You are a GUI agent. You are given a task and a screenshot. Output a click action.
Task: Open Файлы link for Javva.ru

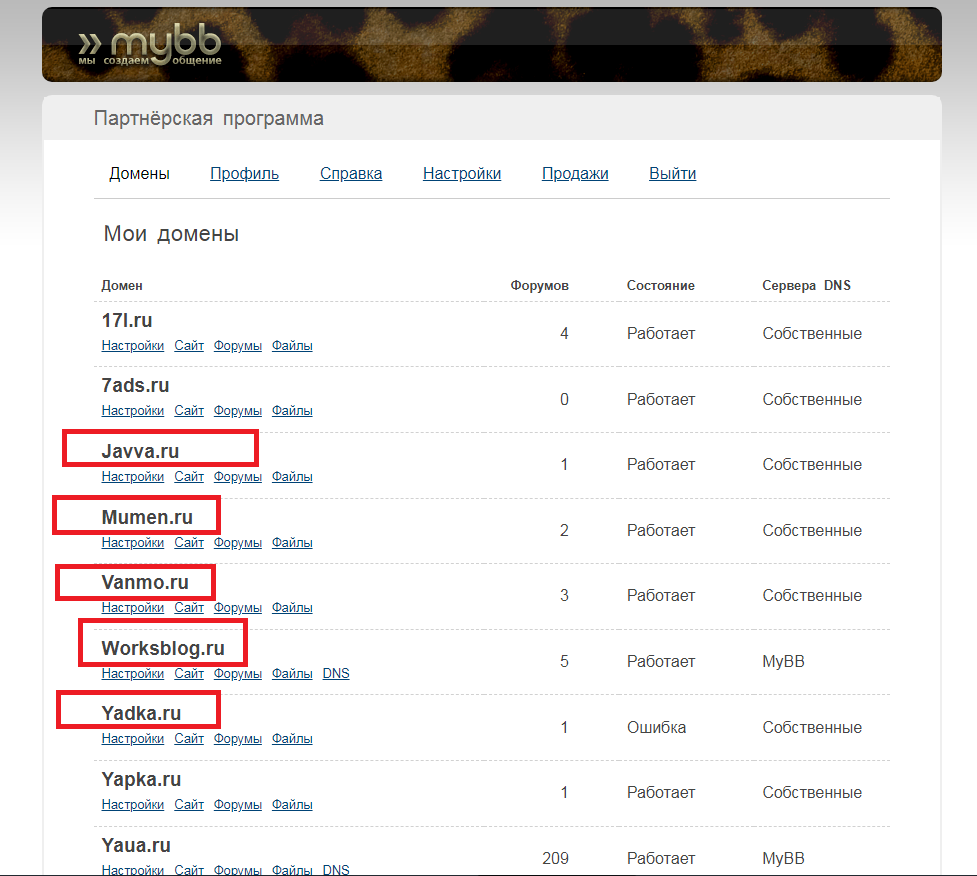pos(292,477)
